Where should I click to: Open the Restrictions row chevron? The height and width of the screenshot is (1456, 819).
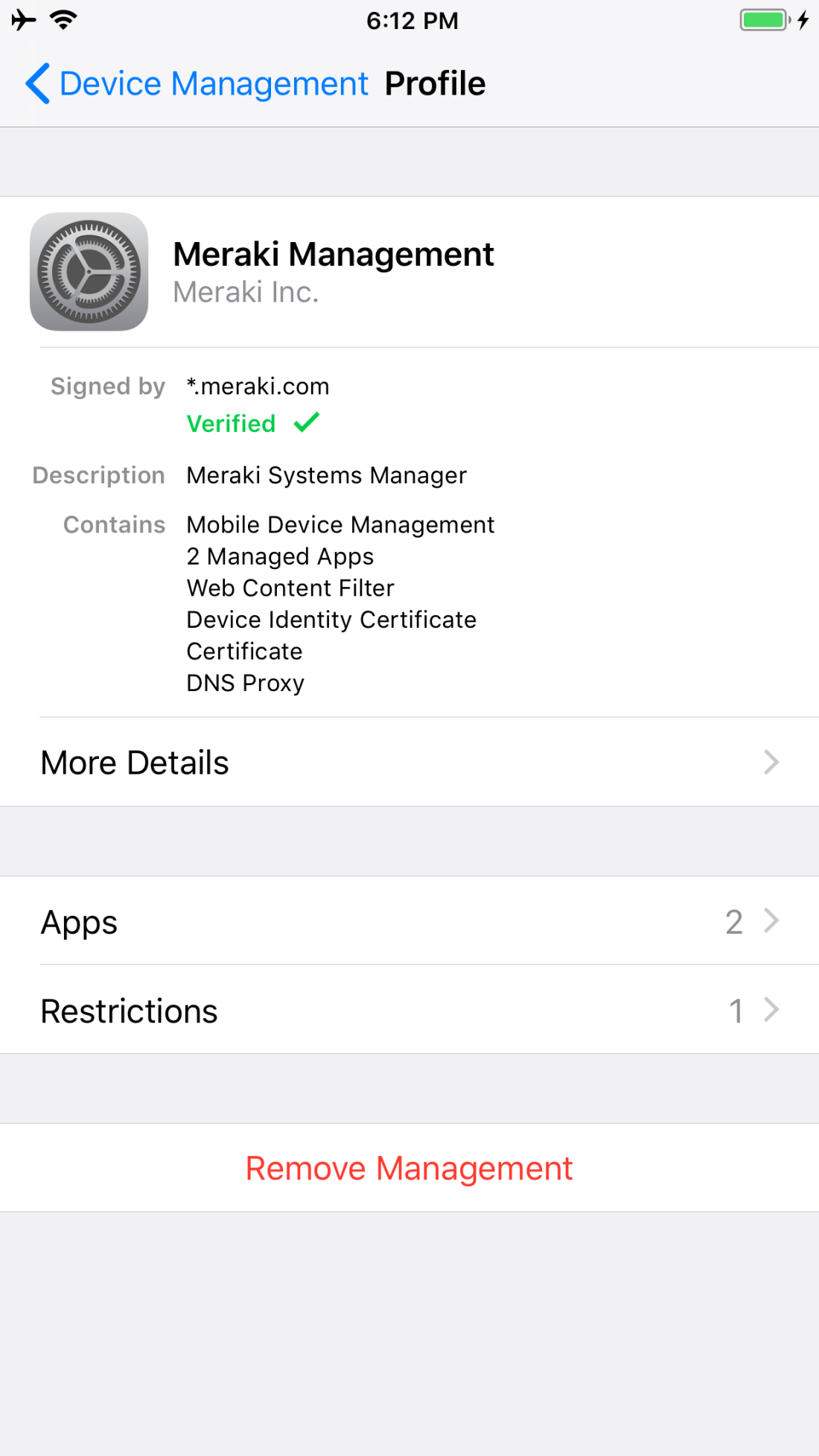[x=771, y=1010]
